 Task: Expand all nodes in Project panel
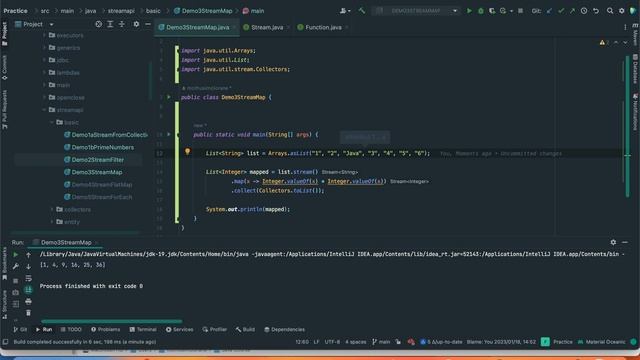coord(110,24)
